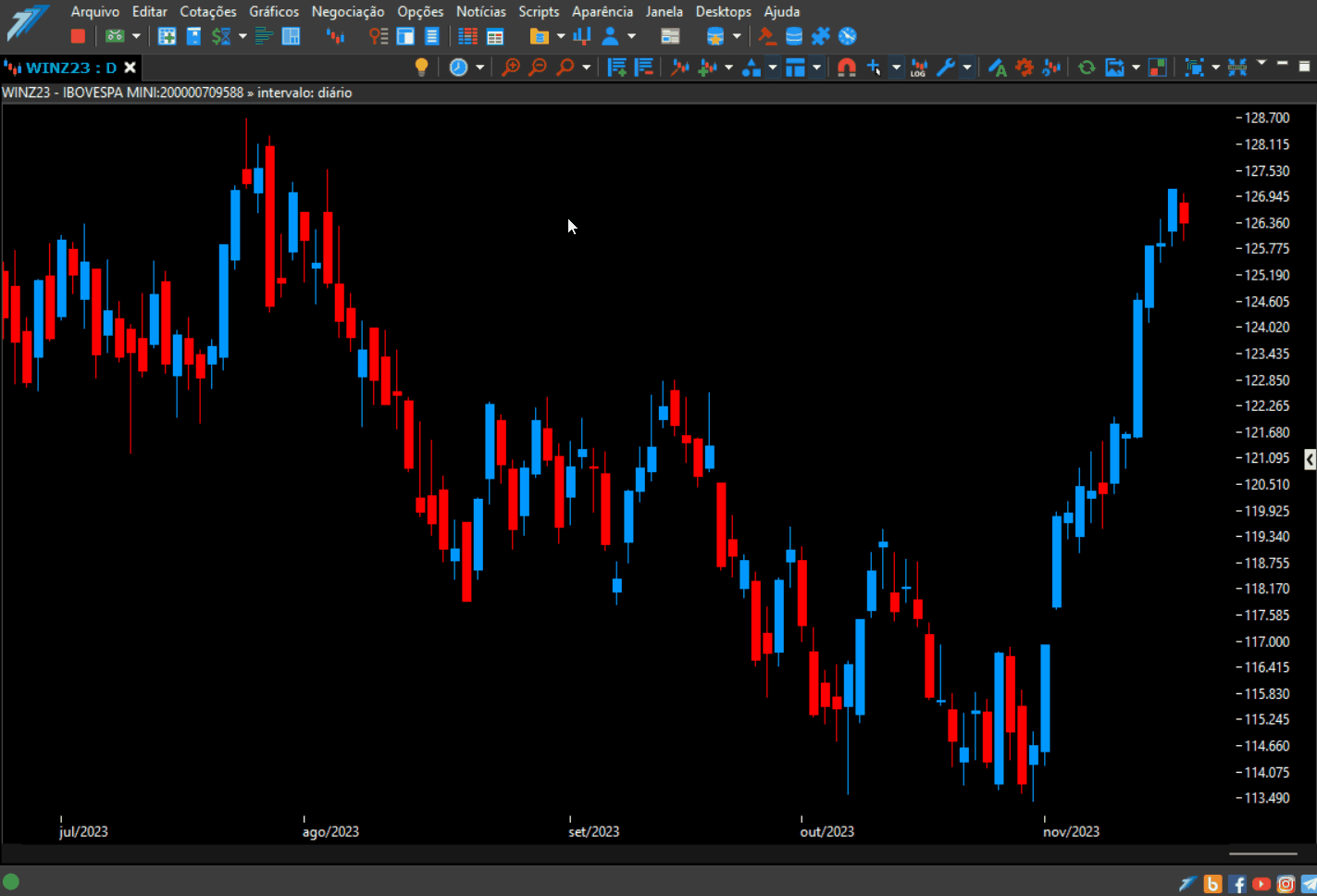Click the add candlestick study icon
Image resolution: width=1317 pixels, height=896 pixels.
pyautogui.click(x=708, y=67)
